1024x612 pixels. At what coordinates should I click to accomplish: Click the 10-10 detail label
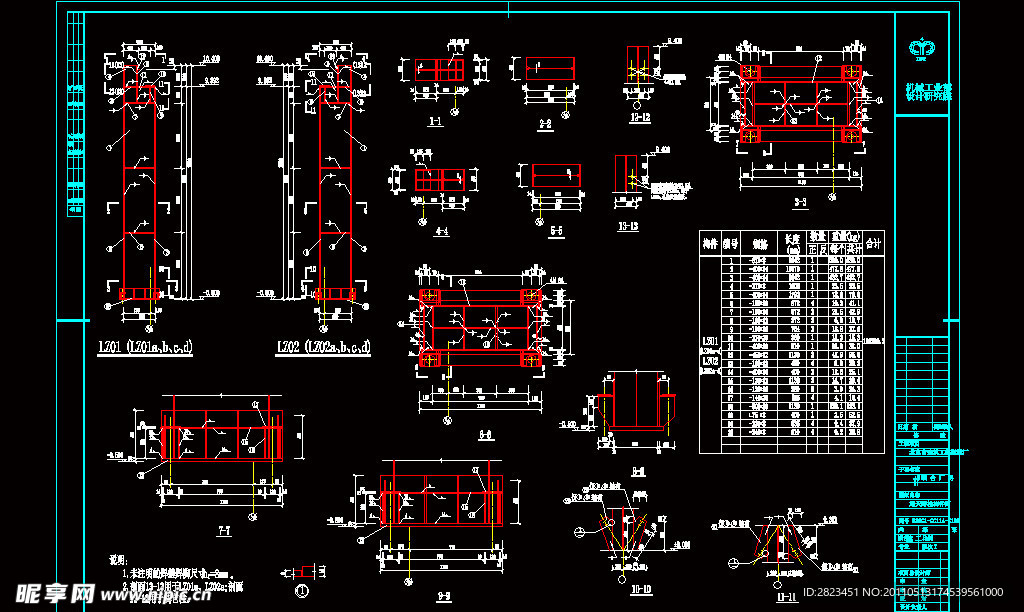tap(641, 590)
